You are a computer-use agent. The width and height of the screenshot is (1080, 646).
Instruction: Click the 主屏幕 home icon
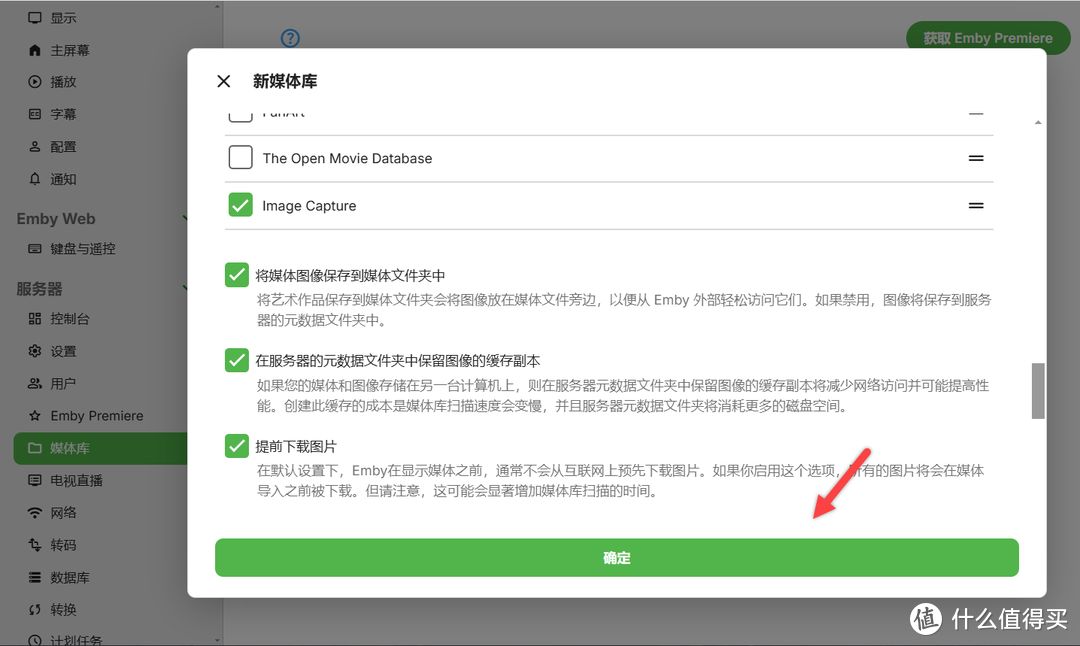[x=34, y=50]
